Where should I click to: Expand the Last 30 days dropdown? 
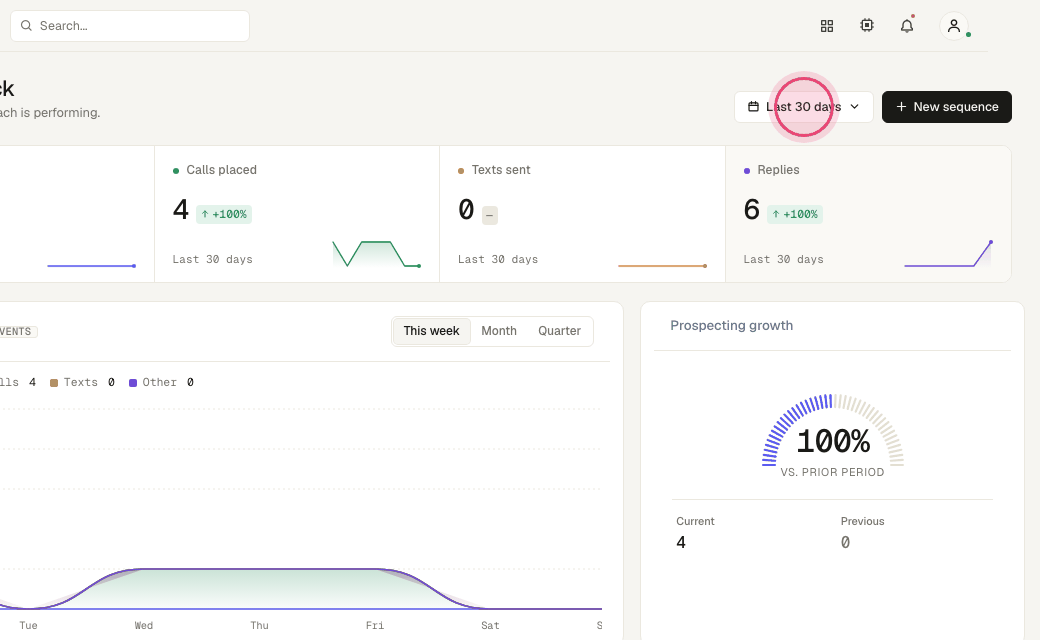click(x=804, y=107)
